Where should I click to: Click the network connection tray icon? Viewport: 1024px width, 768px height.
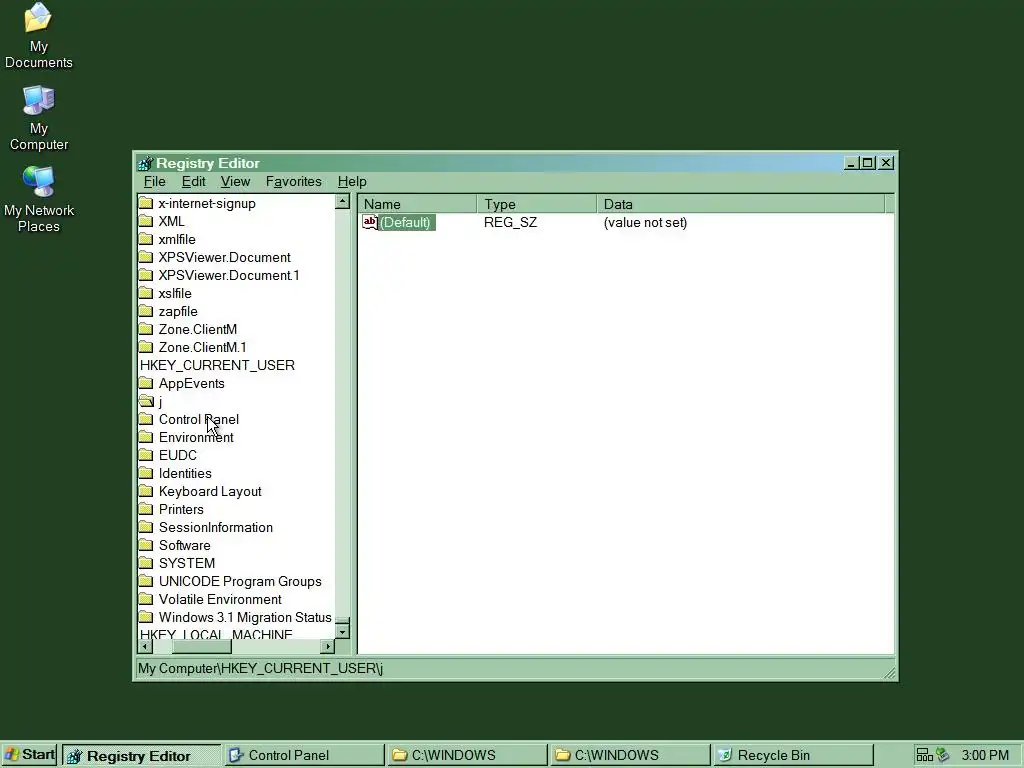tap(924, 755)
